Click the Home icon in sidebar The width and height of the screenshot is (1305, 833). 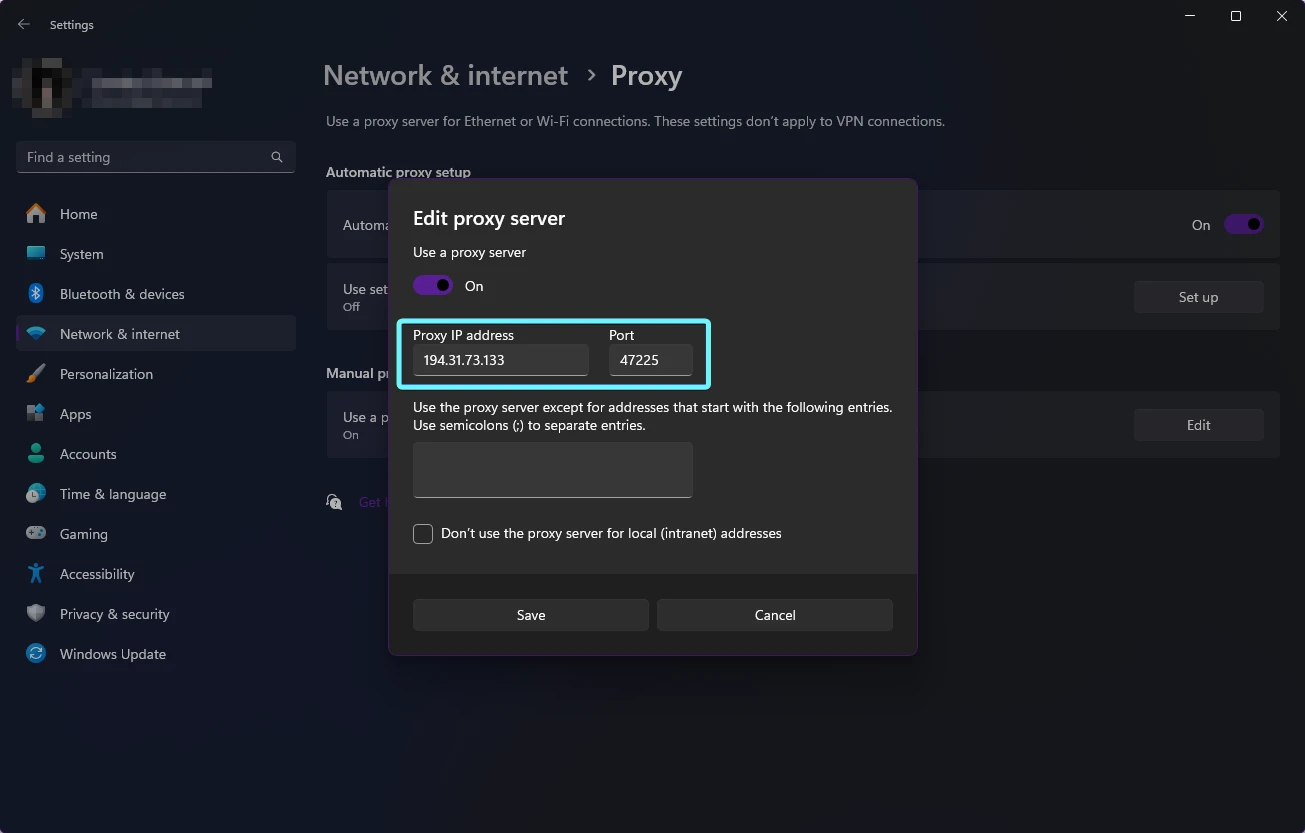pos(36,214)
